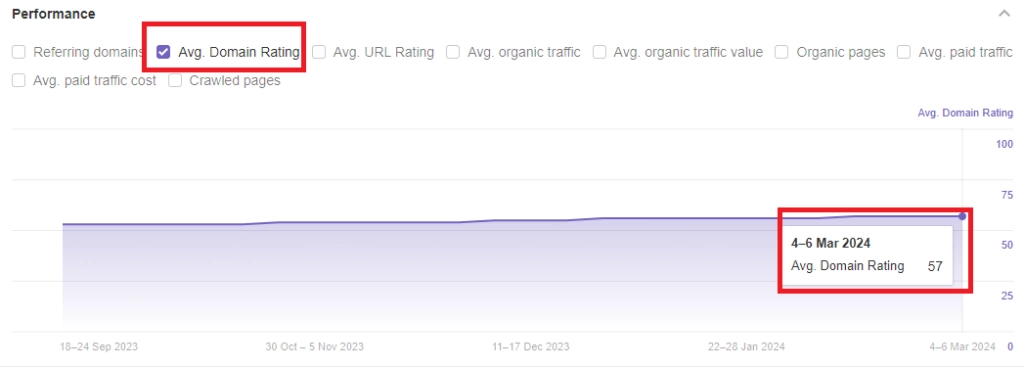The image size is (1024, 367).
Task: Enable the Avg. paid traffic cost checkbox
Action: pos(19,80)
